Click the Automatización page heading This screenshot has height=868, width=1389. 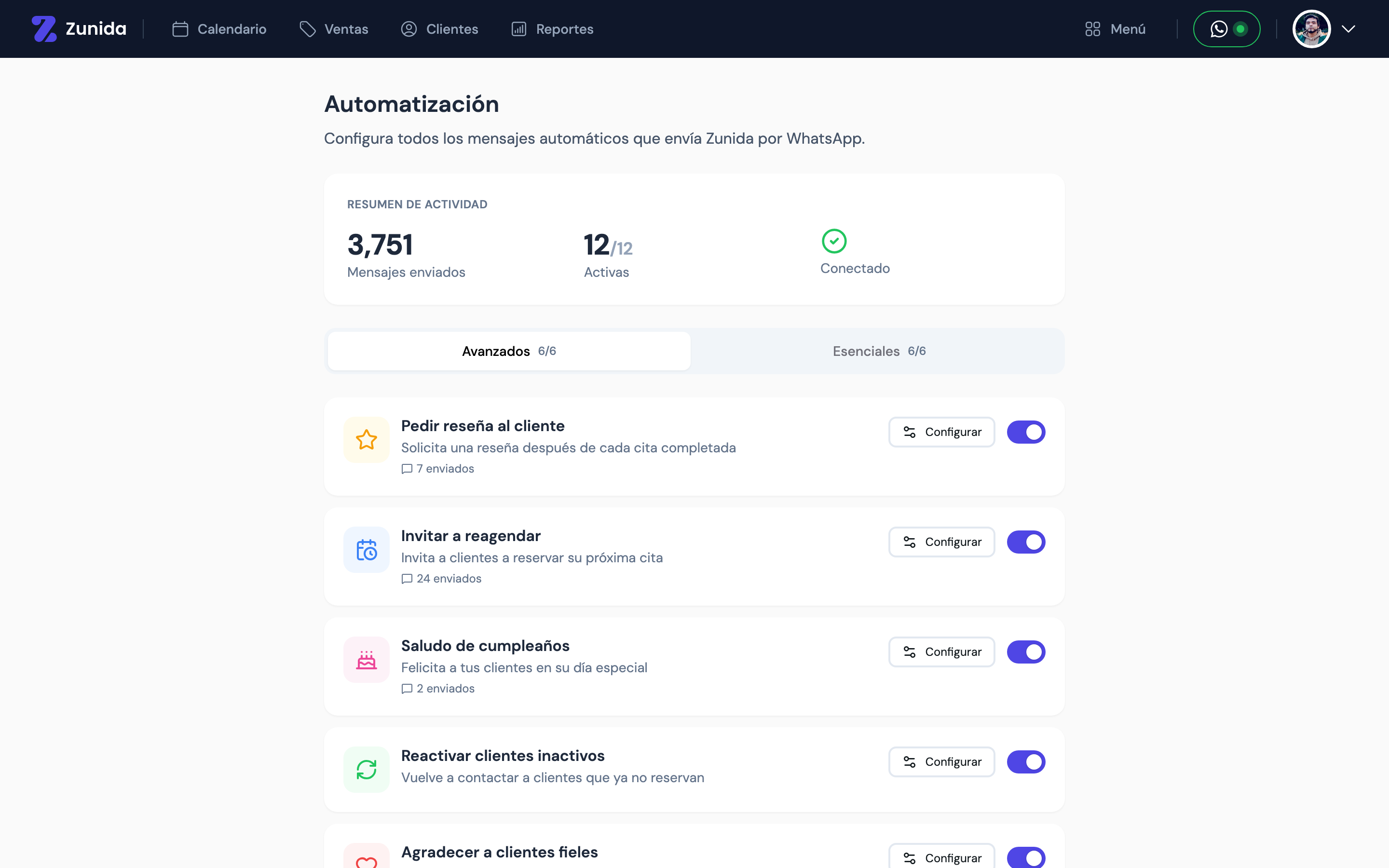411,105
